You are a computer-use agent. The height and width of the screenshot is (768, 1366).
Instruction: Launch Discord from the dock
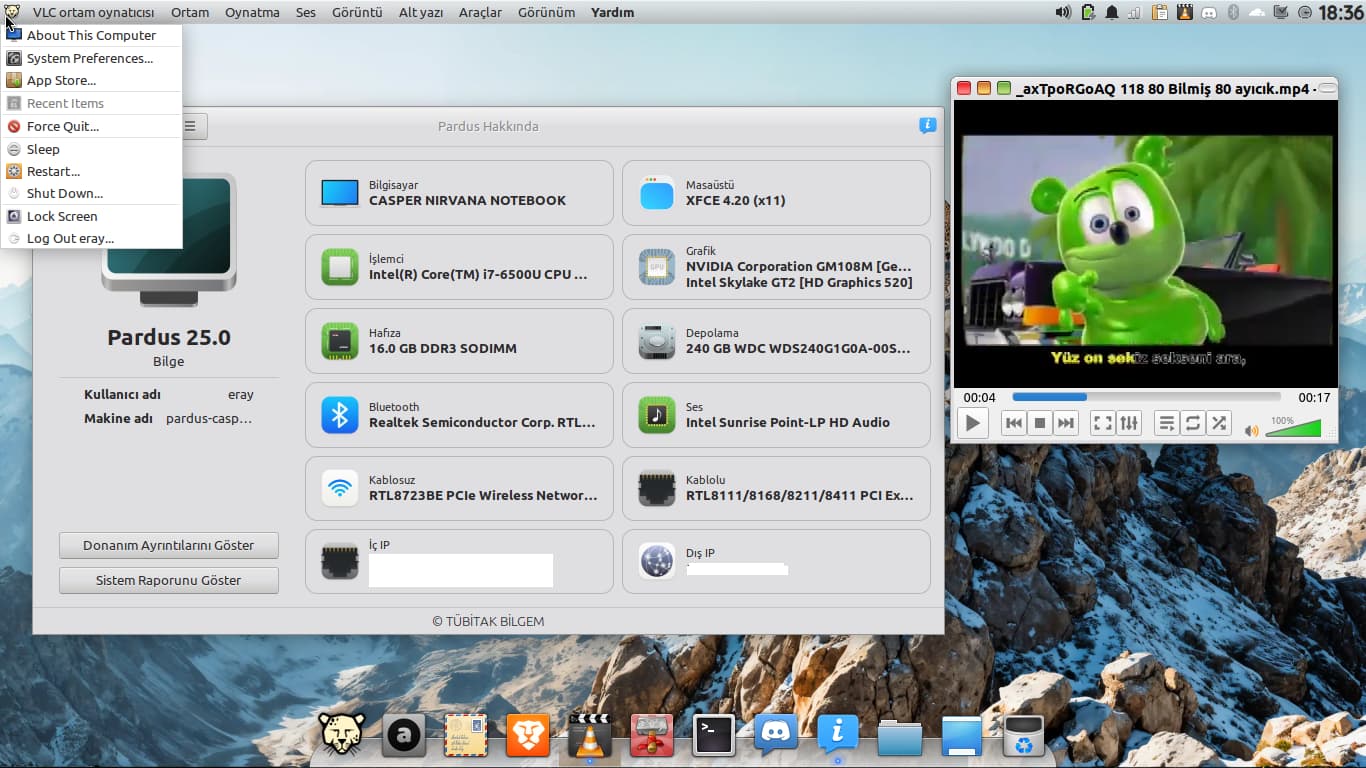coord(776,735)
